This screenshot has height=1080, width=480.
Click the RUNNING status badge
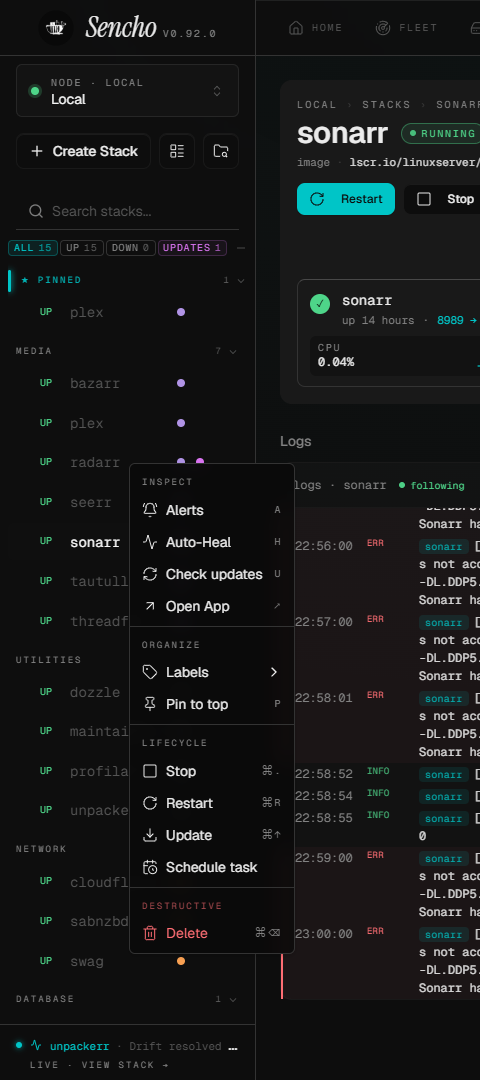click(x=441, y=133)
